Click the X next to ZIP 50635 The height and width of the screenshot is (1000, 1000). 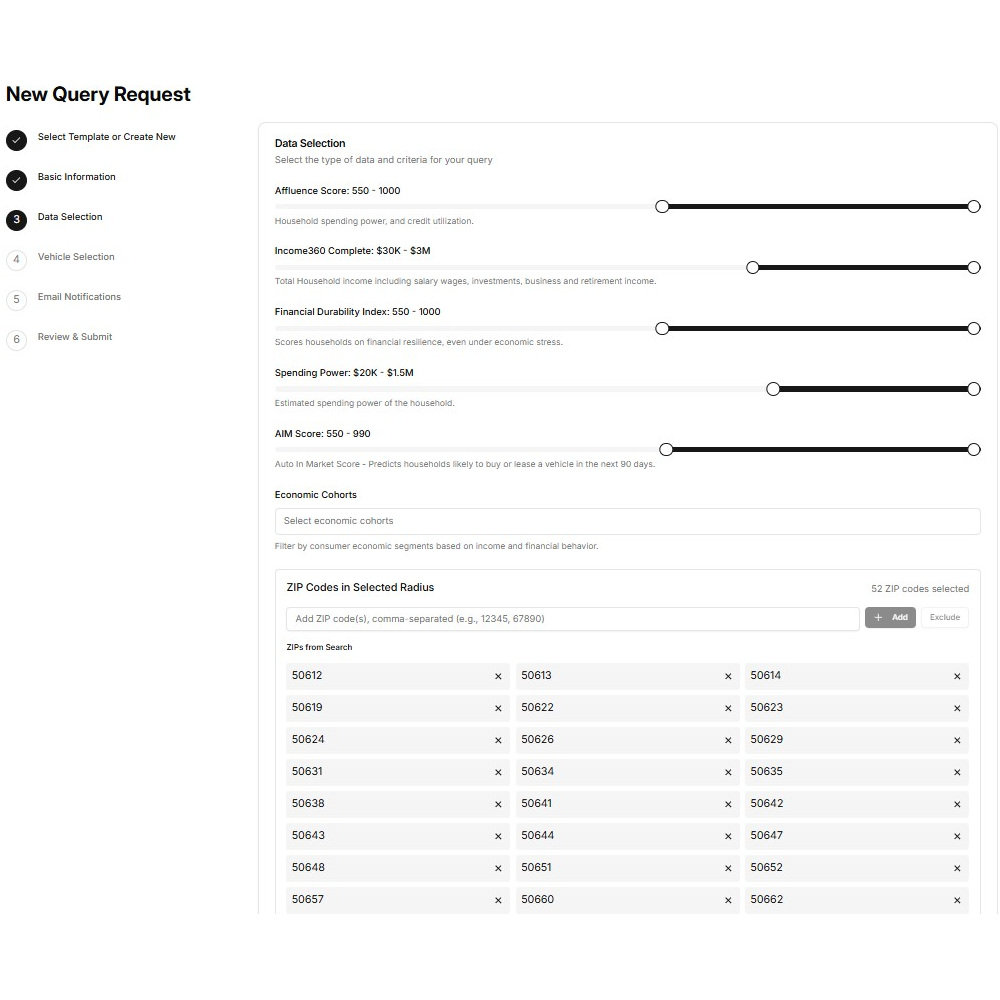[957, 773]
